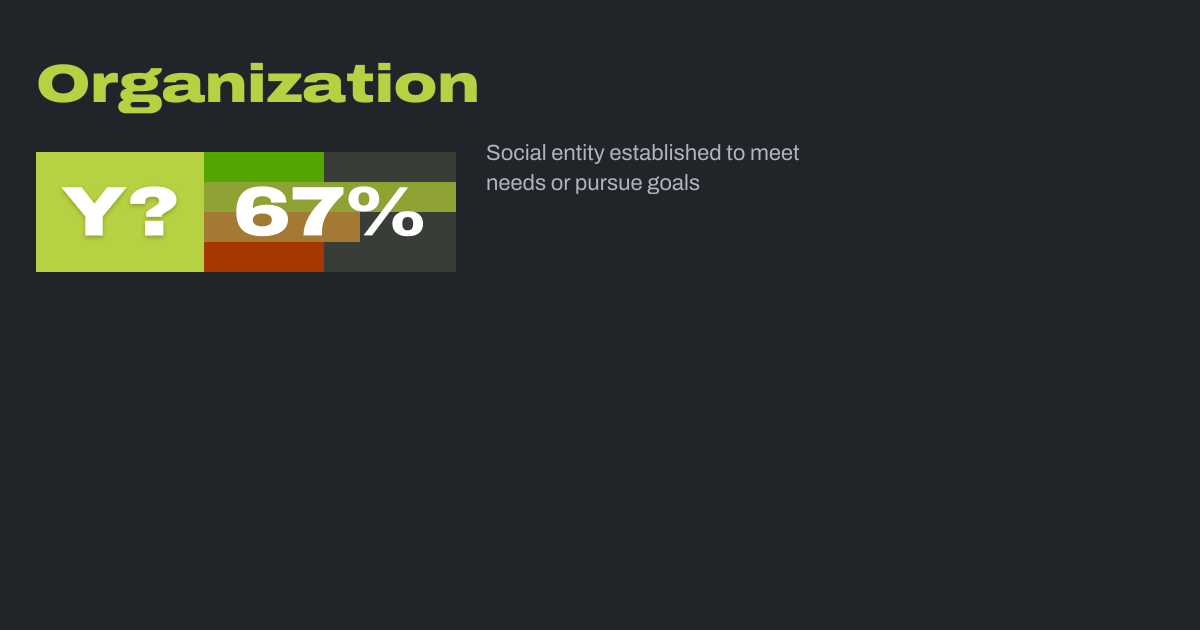The image size is (1200, 630).
Task: Click the "Organization" heading
Action: coord(258,86)
